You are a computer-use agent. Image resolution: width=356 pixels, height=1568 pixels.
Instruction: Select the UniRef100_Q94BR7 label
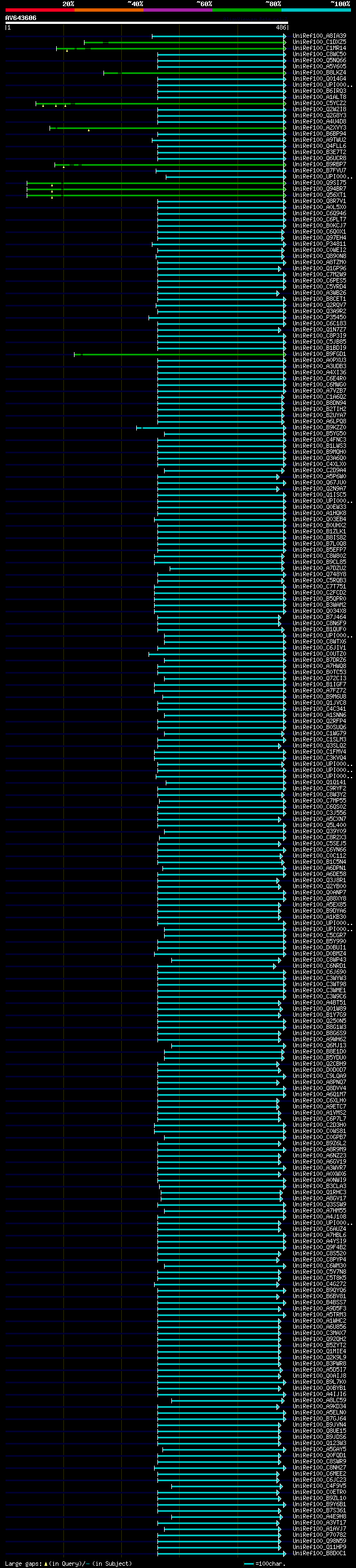click(319, 189)
